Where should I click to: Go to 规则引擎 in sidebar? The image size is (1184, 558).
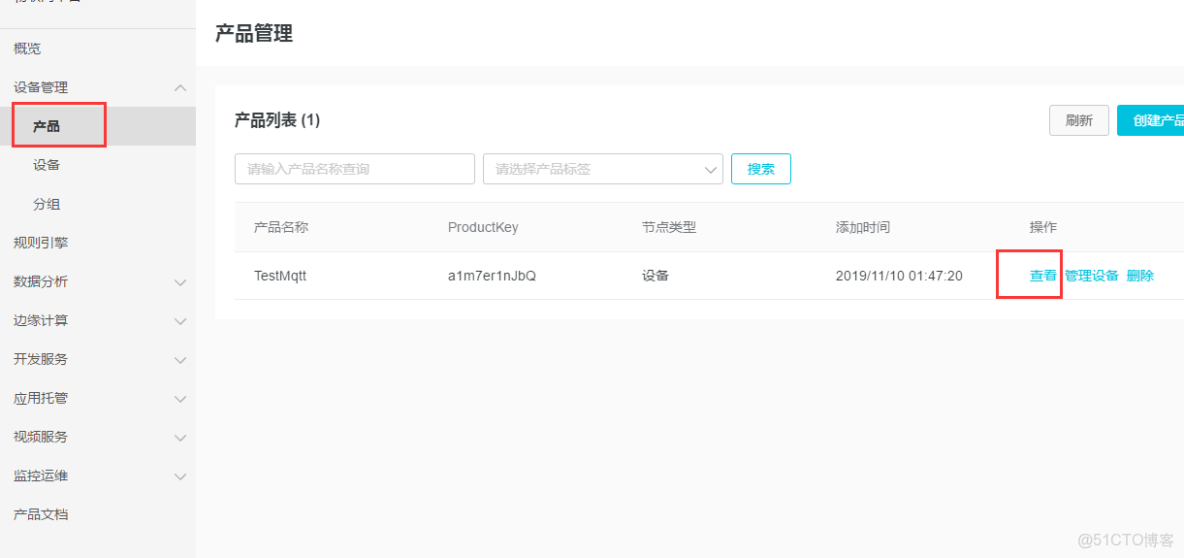click(x=41, y=243)
